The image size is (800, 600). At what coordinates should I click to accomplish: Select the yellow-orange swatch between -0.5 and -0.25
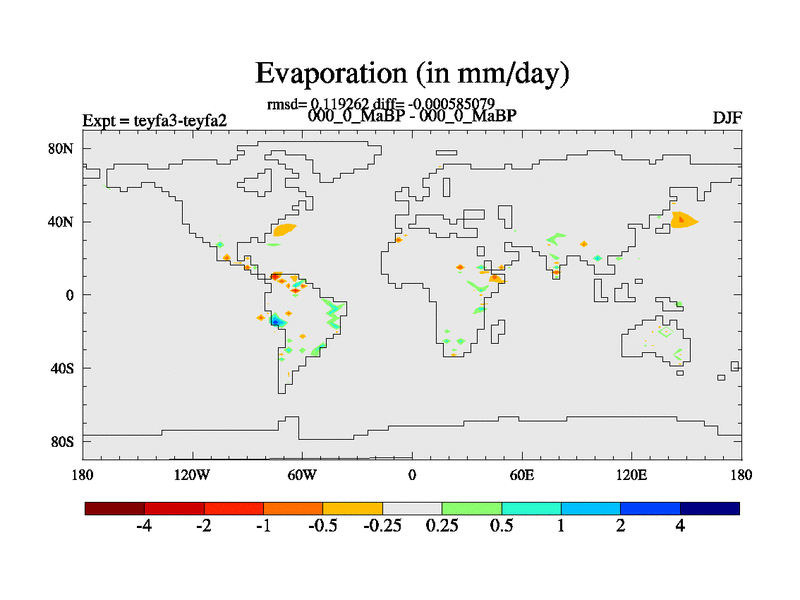[353, 508]
